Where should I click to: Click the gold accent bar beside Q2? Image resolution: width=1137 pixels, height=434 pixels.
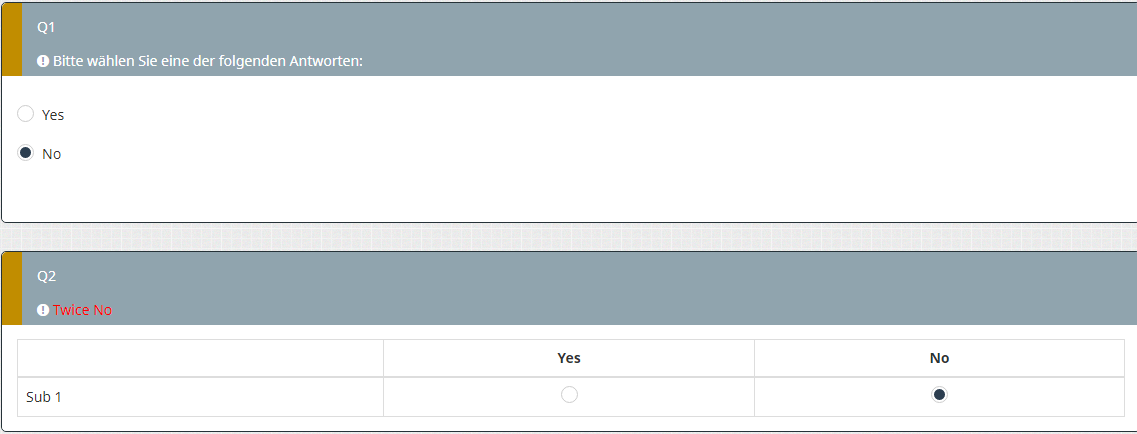(x=11, y=288)
